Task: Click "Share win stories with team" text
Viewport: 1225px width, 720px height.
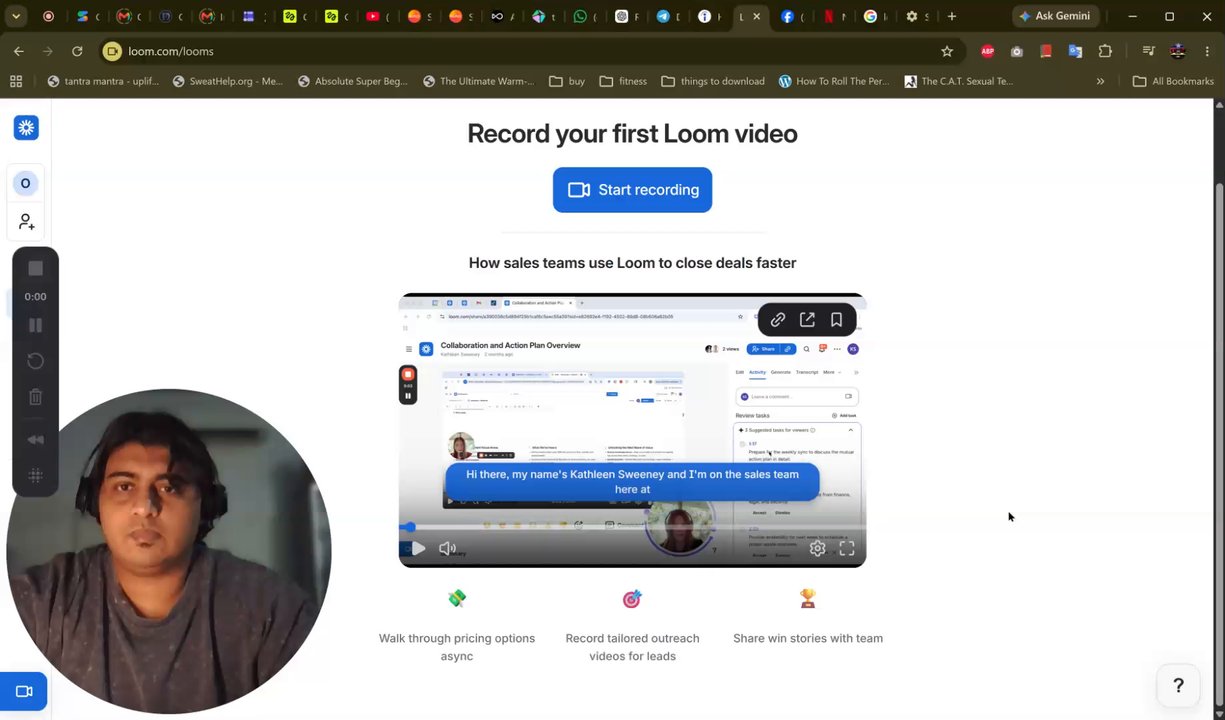Action: pos(808,638)
